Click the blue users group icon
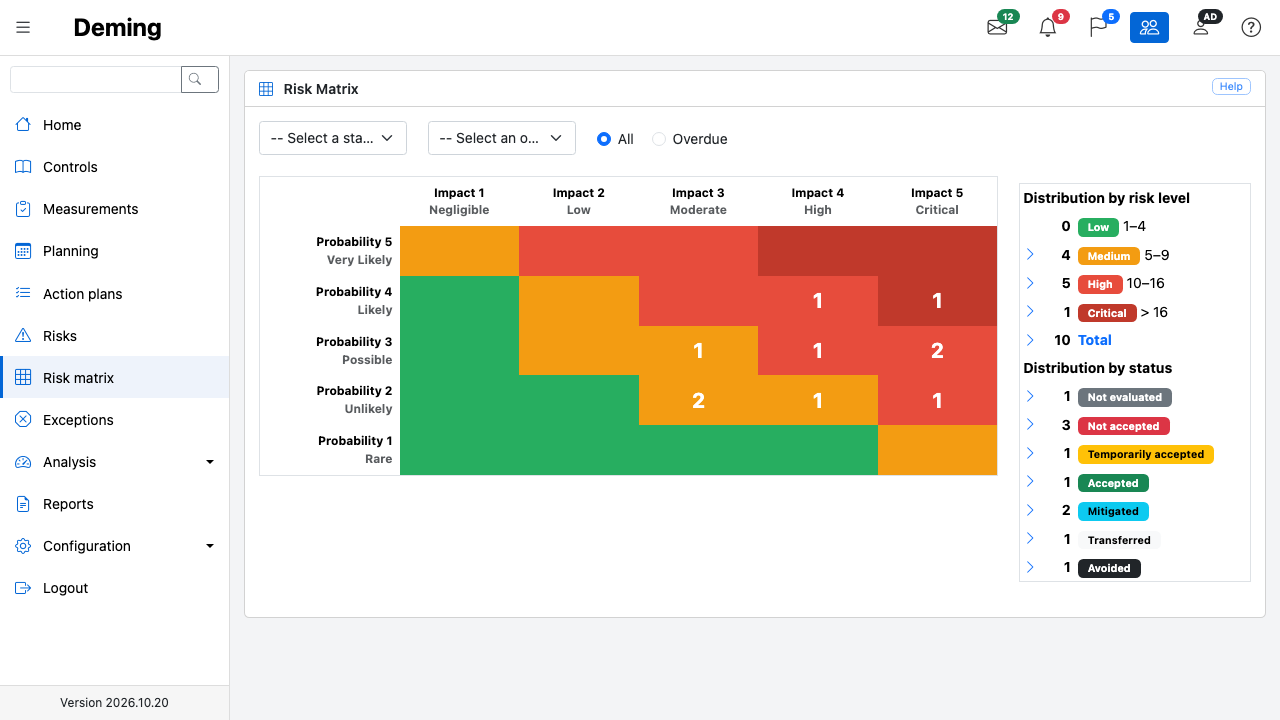 pyautogui.click(x=1150, y=27)
